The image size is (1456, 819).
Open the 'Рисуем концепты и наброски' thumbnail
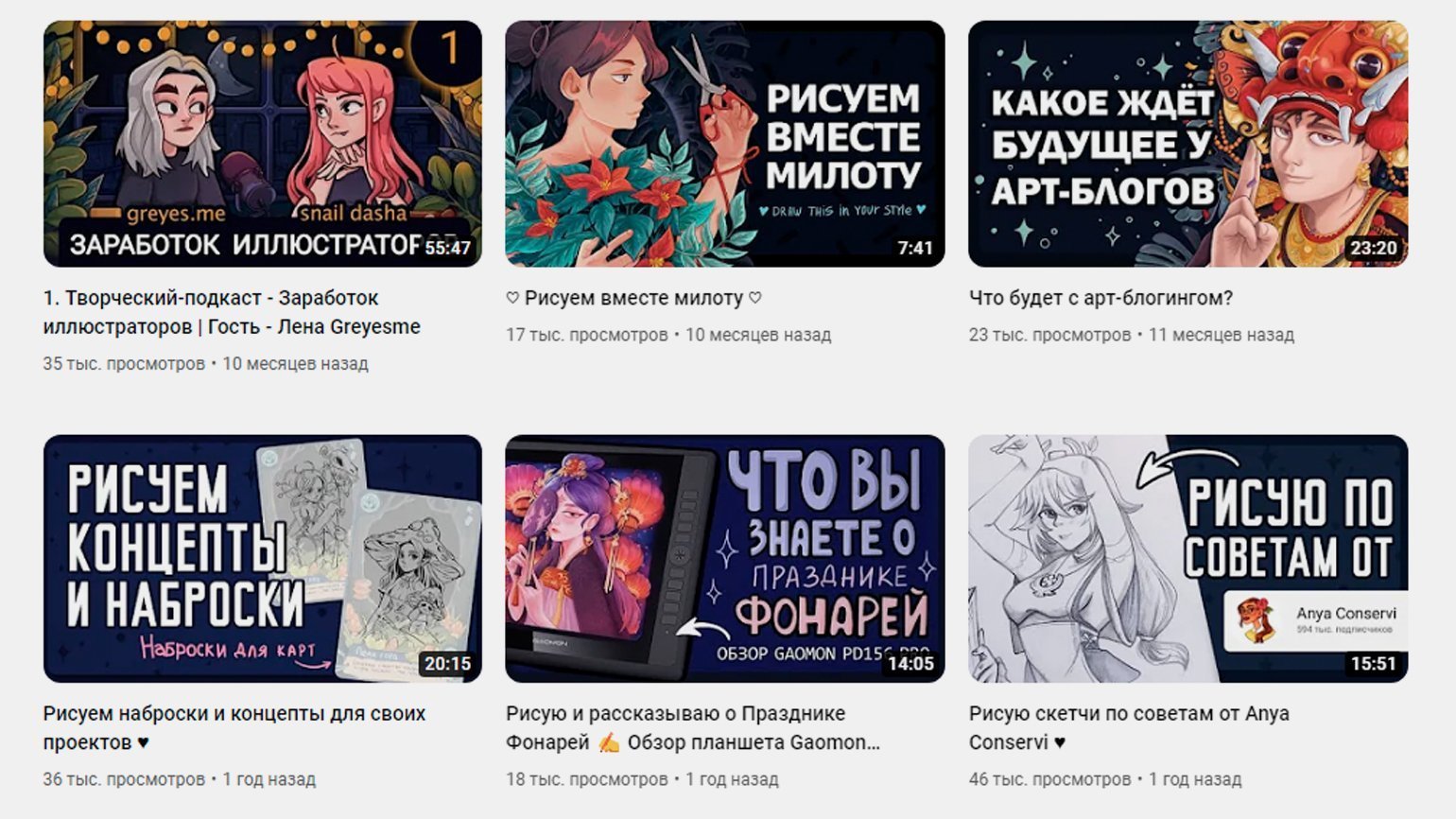pos(262,559)
